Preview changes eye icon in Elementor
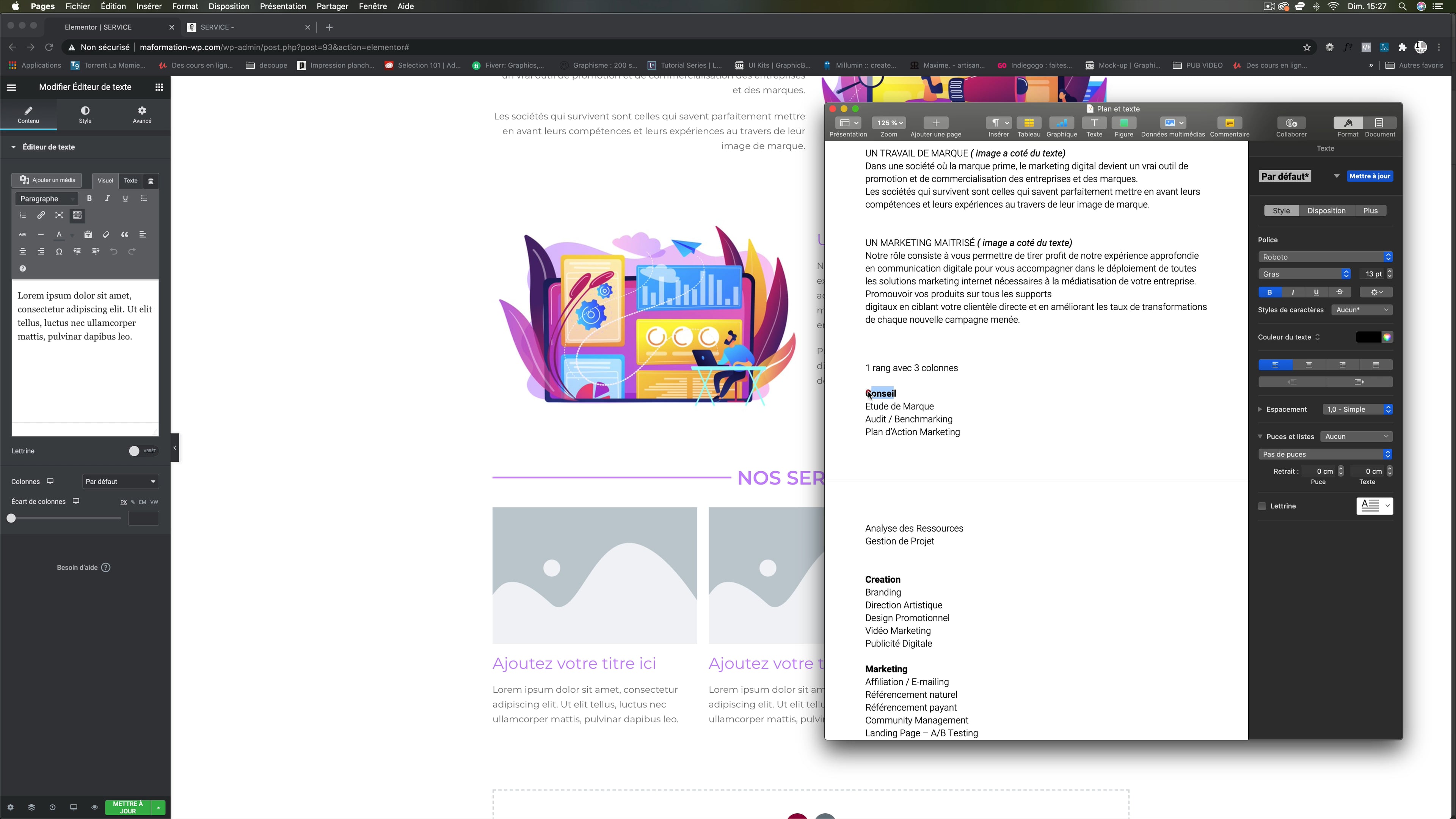1456x819 pixels. coord(94,807)
